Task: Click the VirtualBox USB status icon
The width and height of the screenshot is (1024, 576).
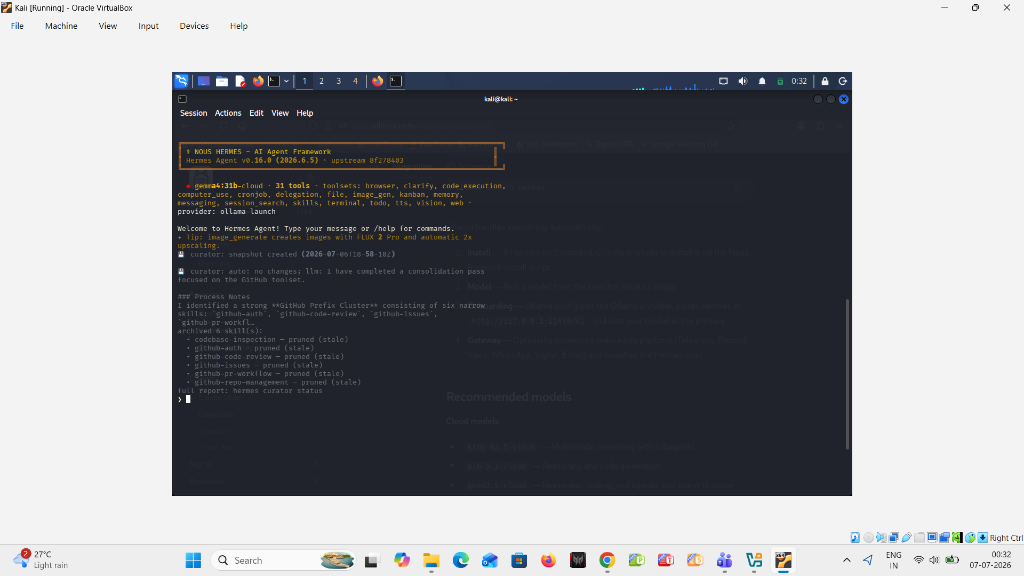Action: pos(906,537)
